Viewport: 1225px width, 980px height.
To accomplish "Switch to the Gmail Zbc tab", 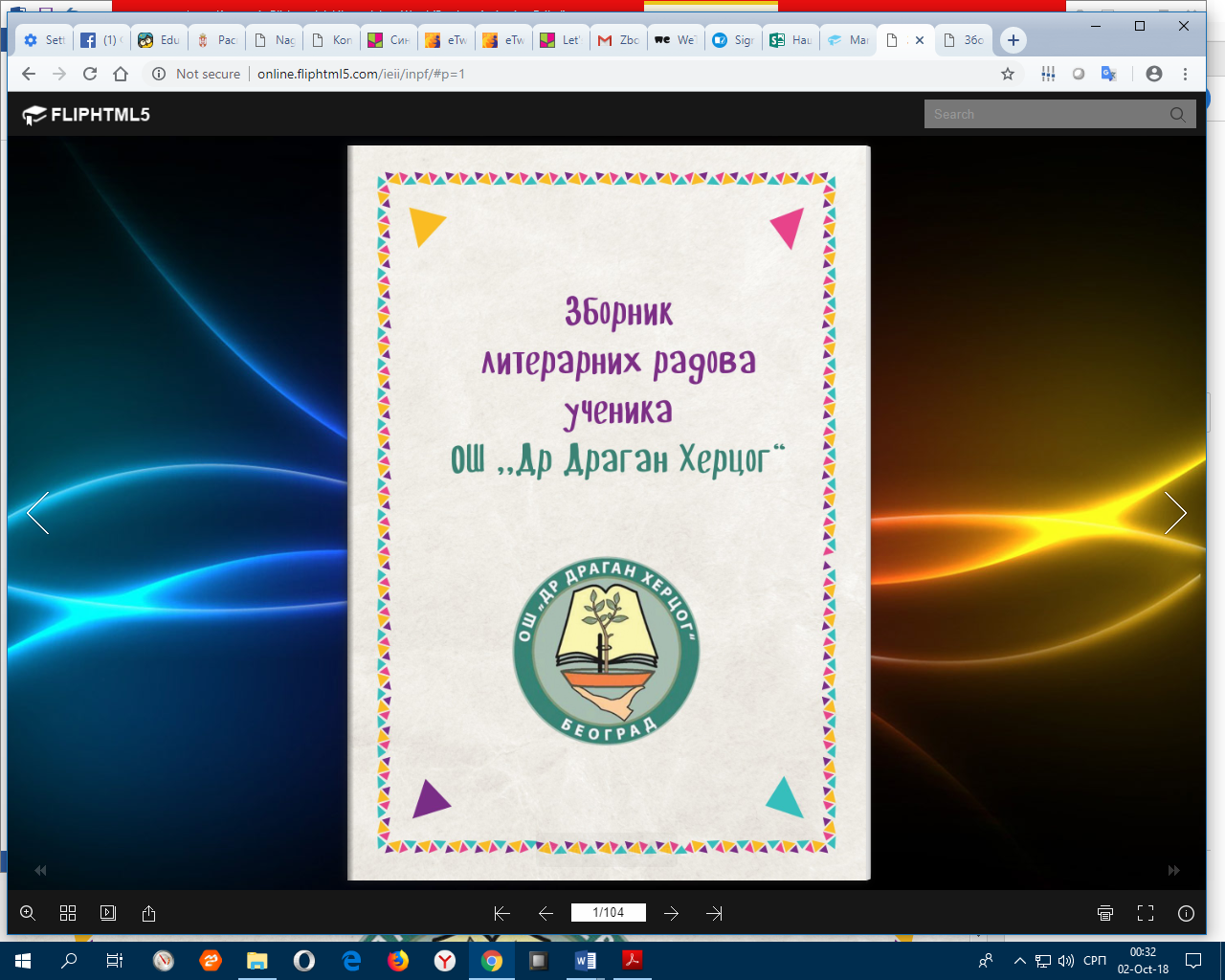I will 618,39.
